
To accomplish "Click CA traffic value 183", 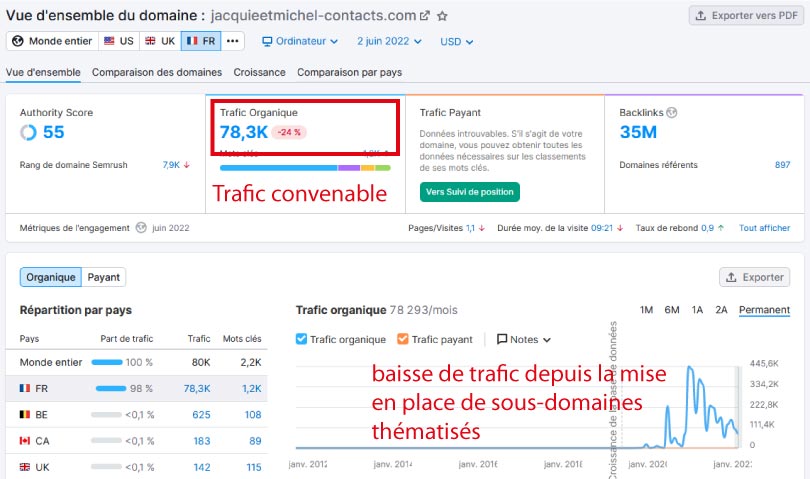I will pos(201,441).
